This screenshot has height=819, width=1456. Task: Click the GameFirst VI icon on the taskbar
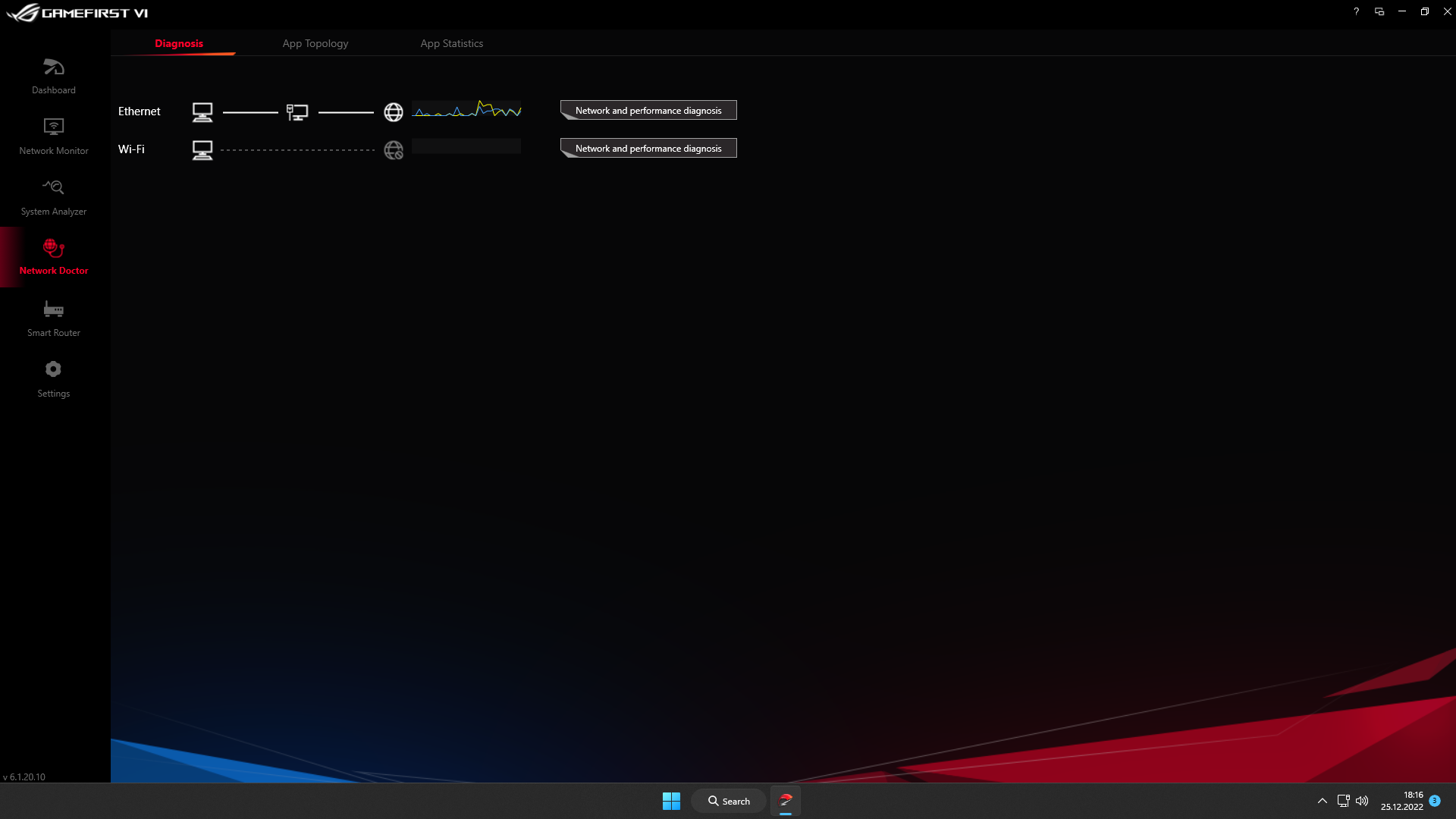coord(786,801)
